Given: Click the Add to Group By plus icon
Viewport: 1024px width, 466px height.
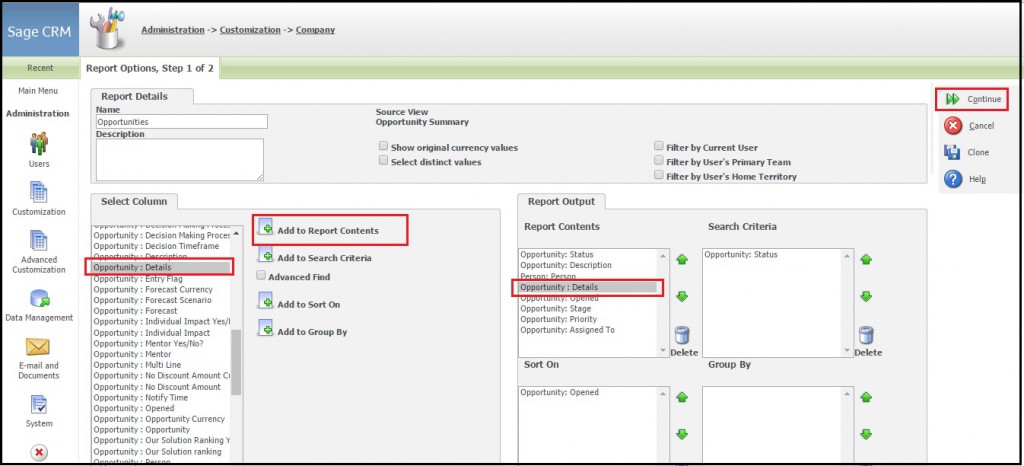Looking at the screenshot, I should [265, 328].
